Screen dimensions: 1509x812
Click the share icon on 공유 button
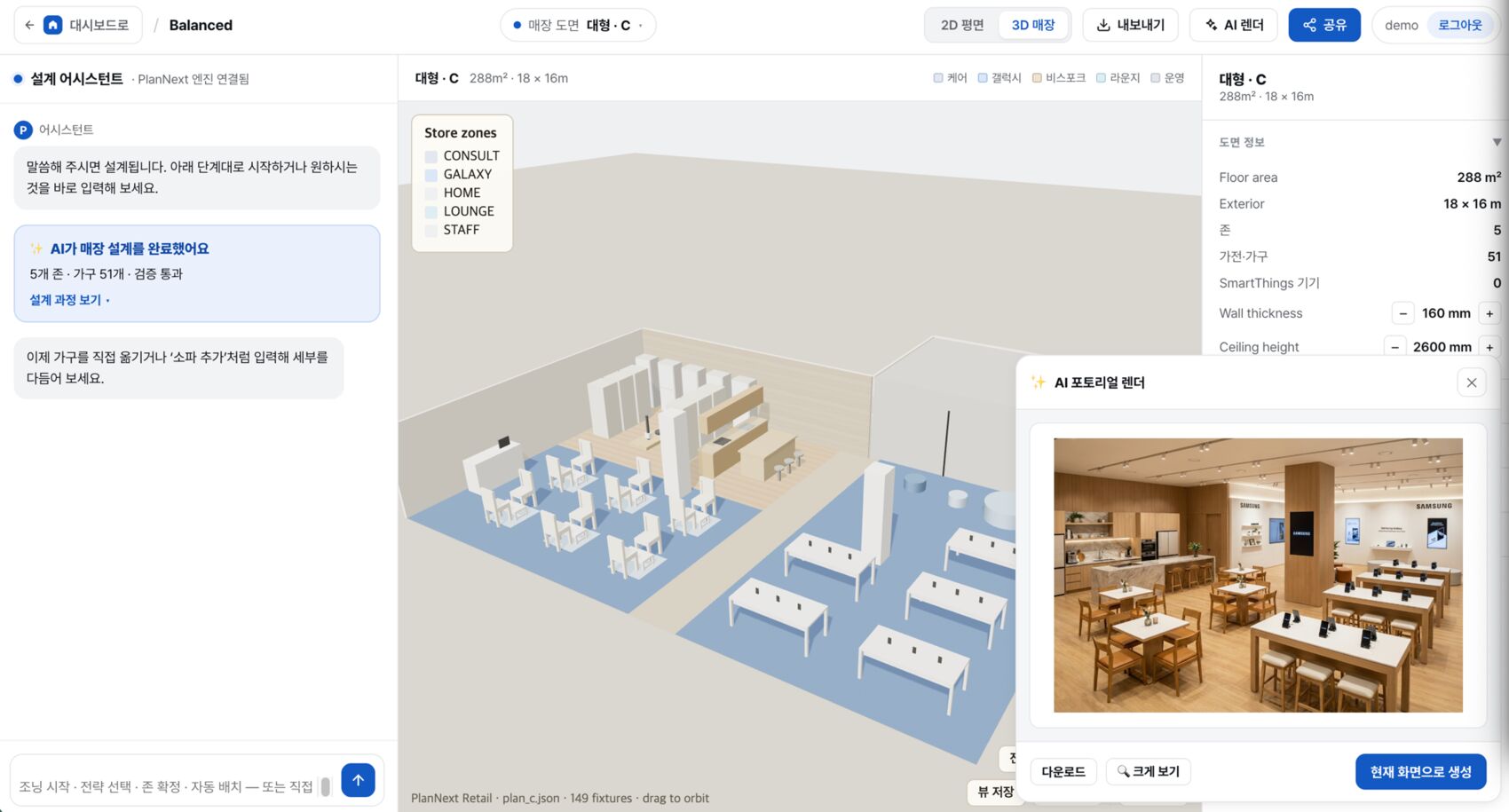pos(1309,25)
